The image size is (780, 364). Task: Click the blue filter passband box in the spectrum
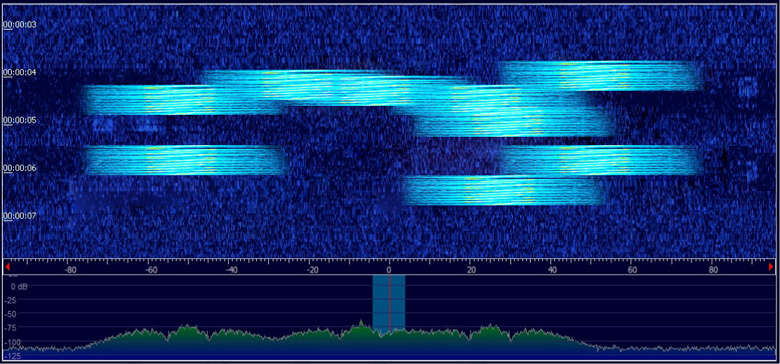click(x=389, y=303)
